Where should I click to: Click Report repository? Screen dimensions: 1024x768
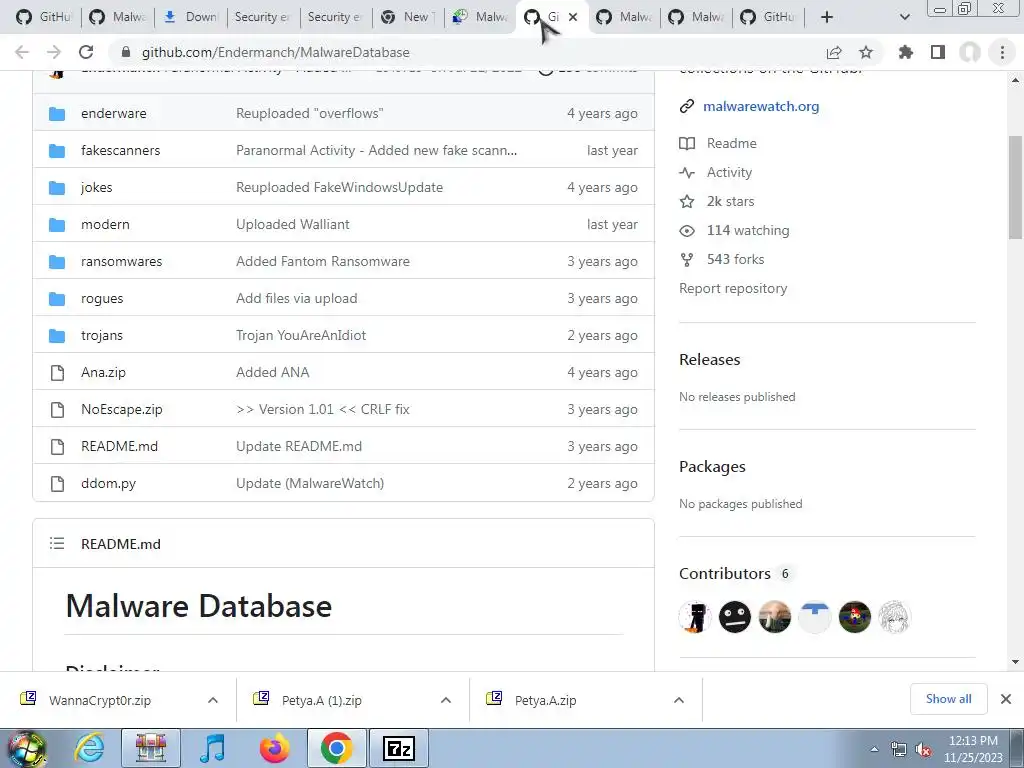[733, 288]
